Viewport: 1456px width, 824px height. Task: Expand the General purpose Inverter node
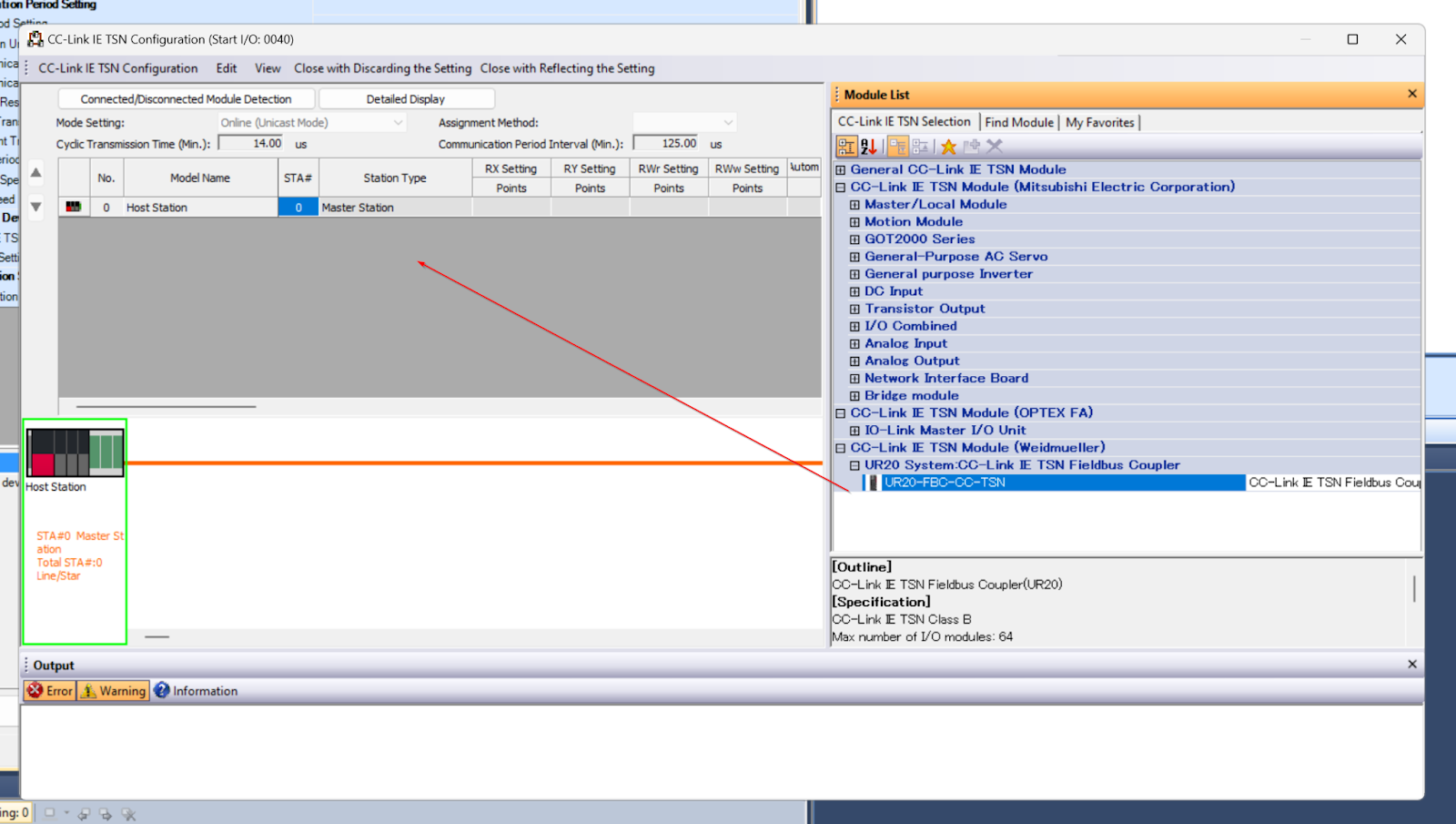tap(854, 274)
